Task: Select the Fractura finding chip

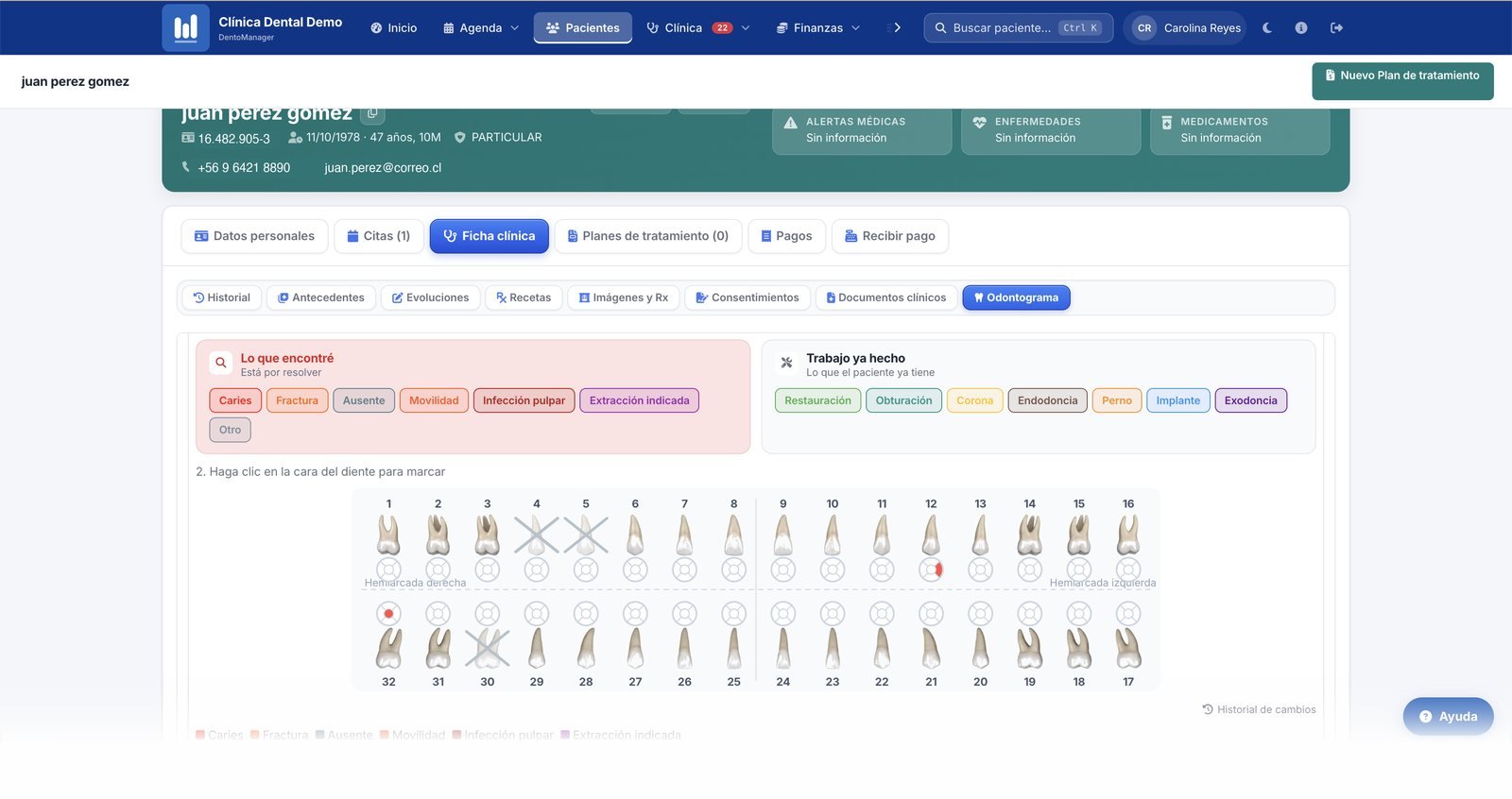Action: pyautogui.click(x=297, y=400)
